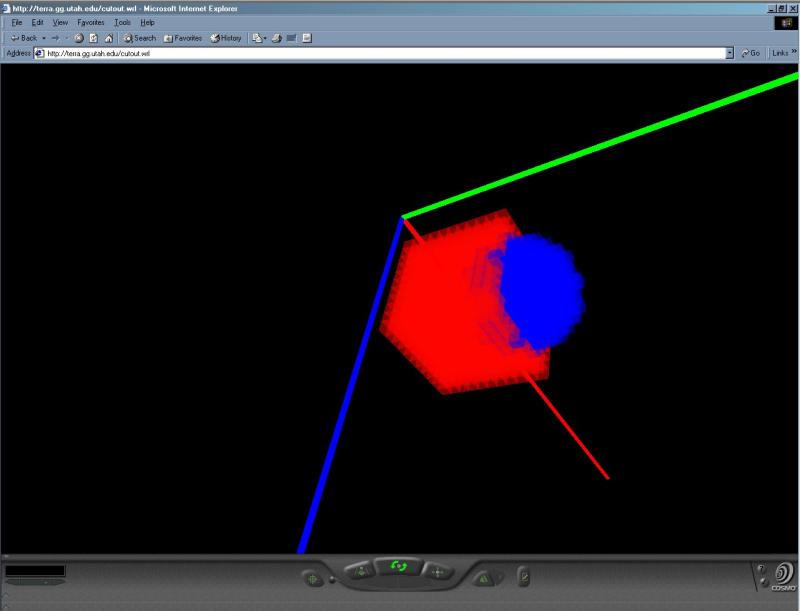Viewport: 800px width, 611px height.
Task: Open the Search pane
Action: pyautogui.click(x=139, y=38)
